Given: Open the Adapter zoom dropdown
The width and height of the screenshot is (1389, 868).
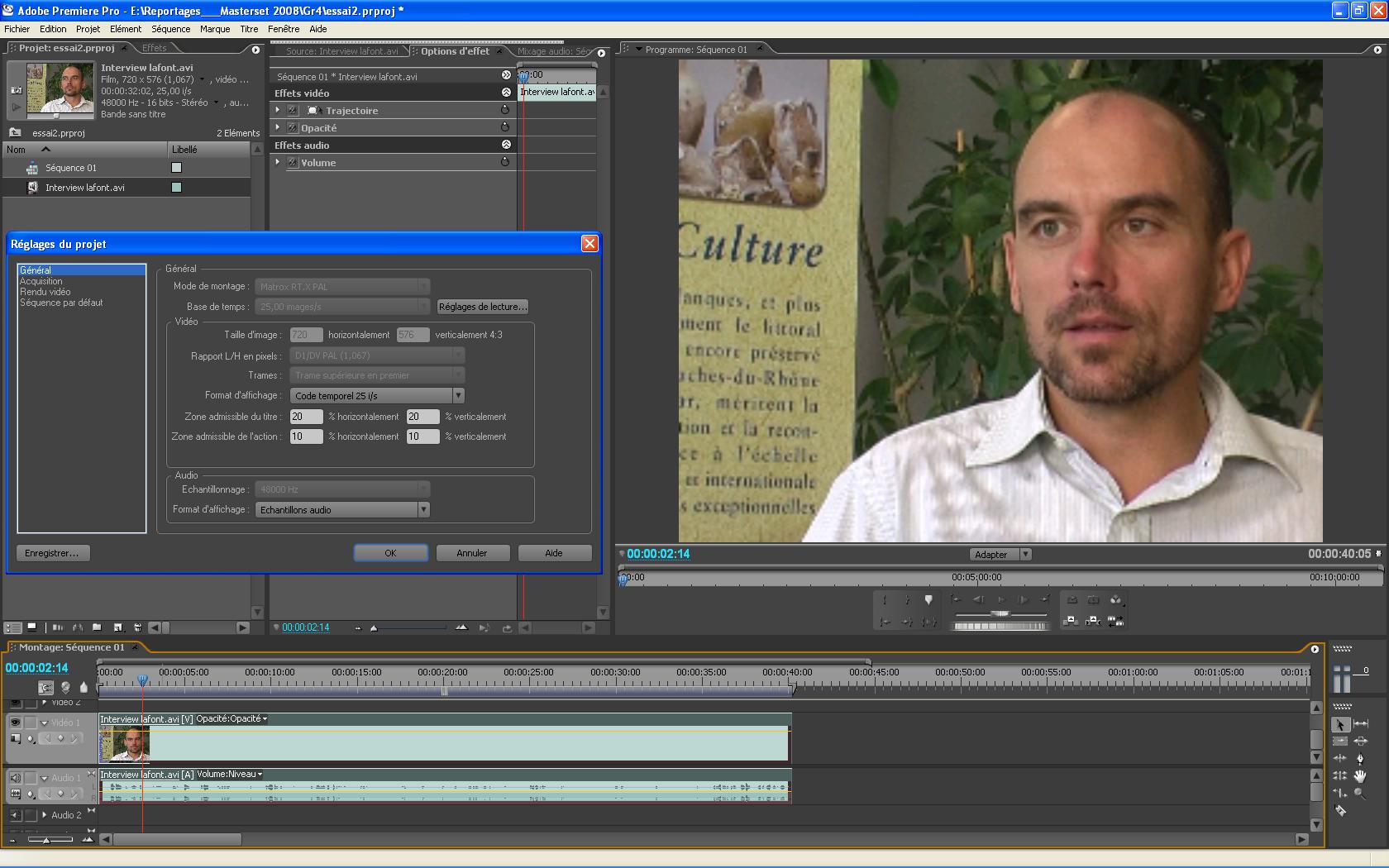Looking at the screenshot, I should 1000,555.
